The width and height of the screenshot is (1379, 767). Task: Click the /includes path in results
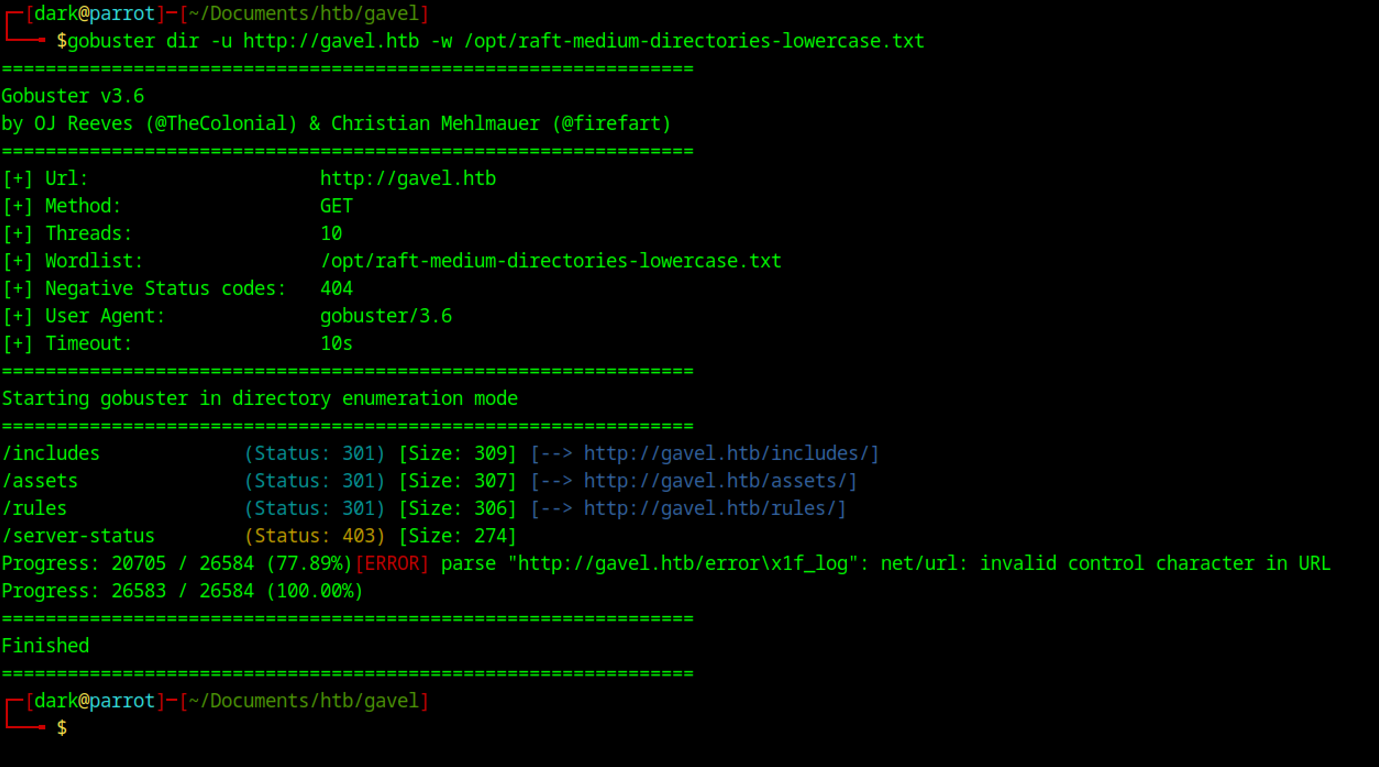51,454
